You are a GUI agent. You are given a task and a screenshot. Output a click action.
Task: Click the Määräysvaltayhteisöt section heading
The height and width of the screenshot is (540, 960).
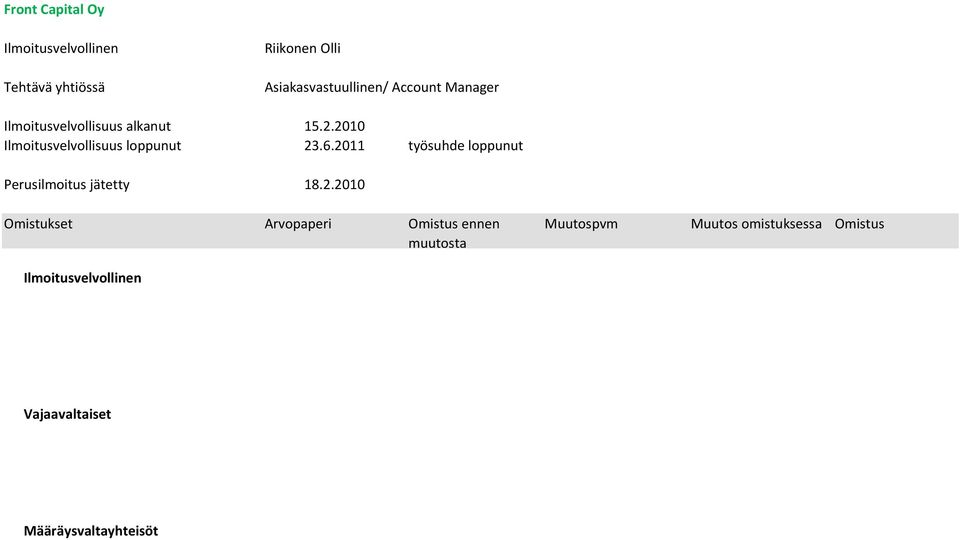click(91, 531)
